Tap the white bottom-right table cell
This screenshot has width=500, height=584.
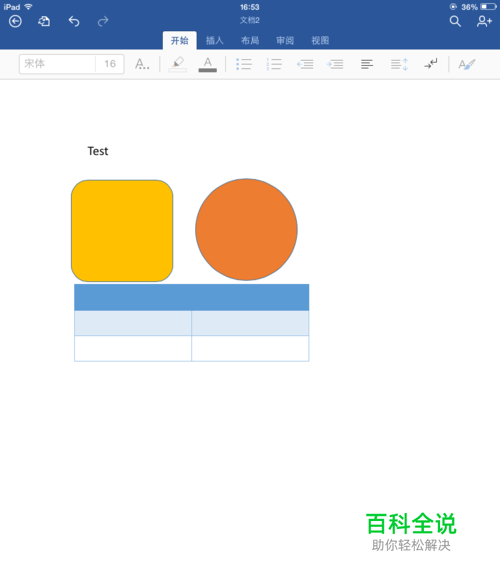coord(250,349)
